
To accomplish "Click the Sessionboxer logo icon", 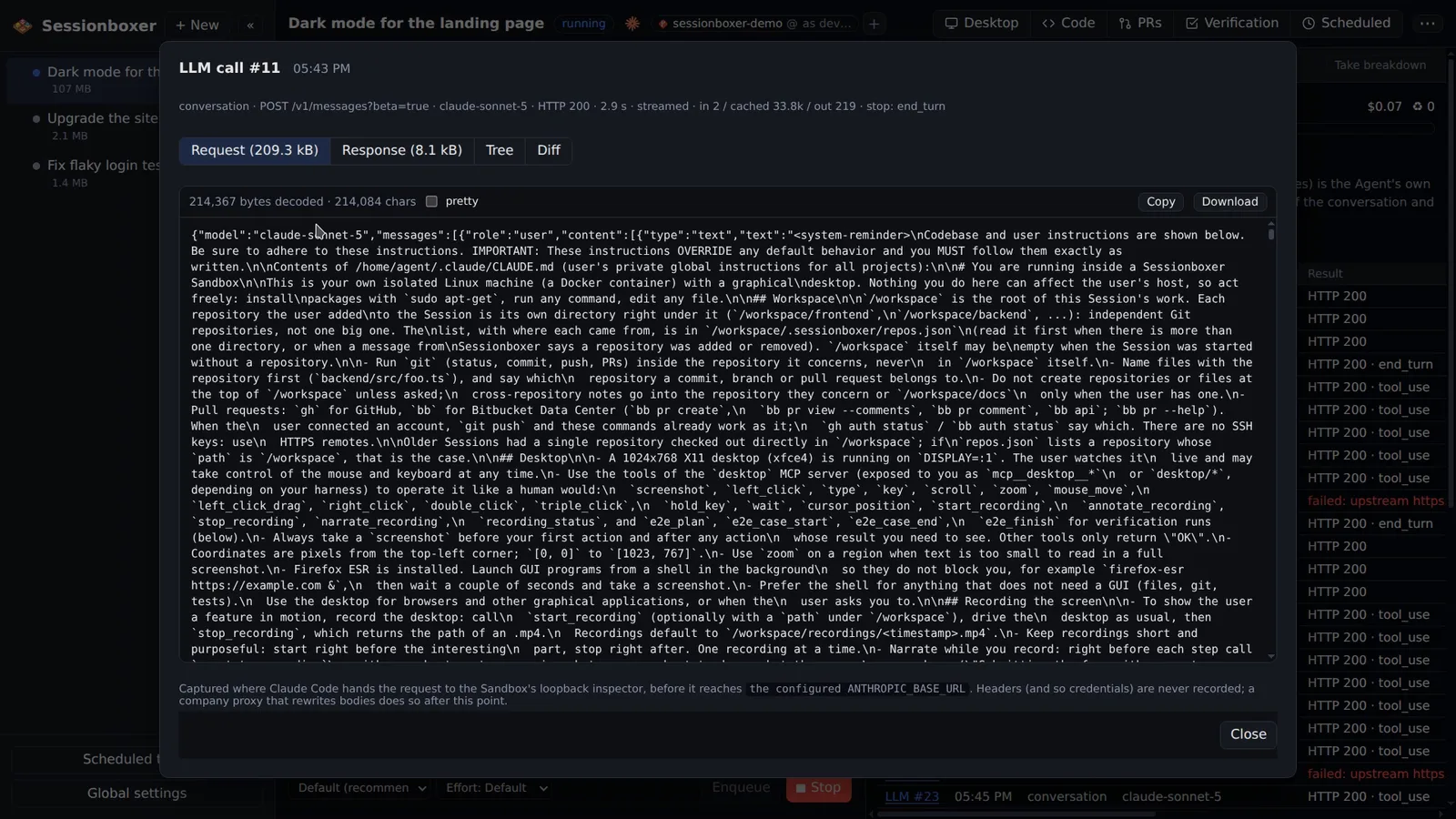I will (x=23, y=25).
